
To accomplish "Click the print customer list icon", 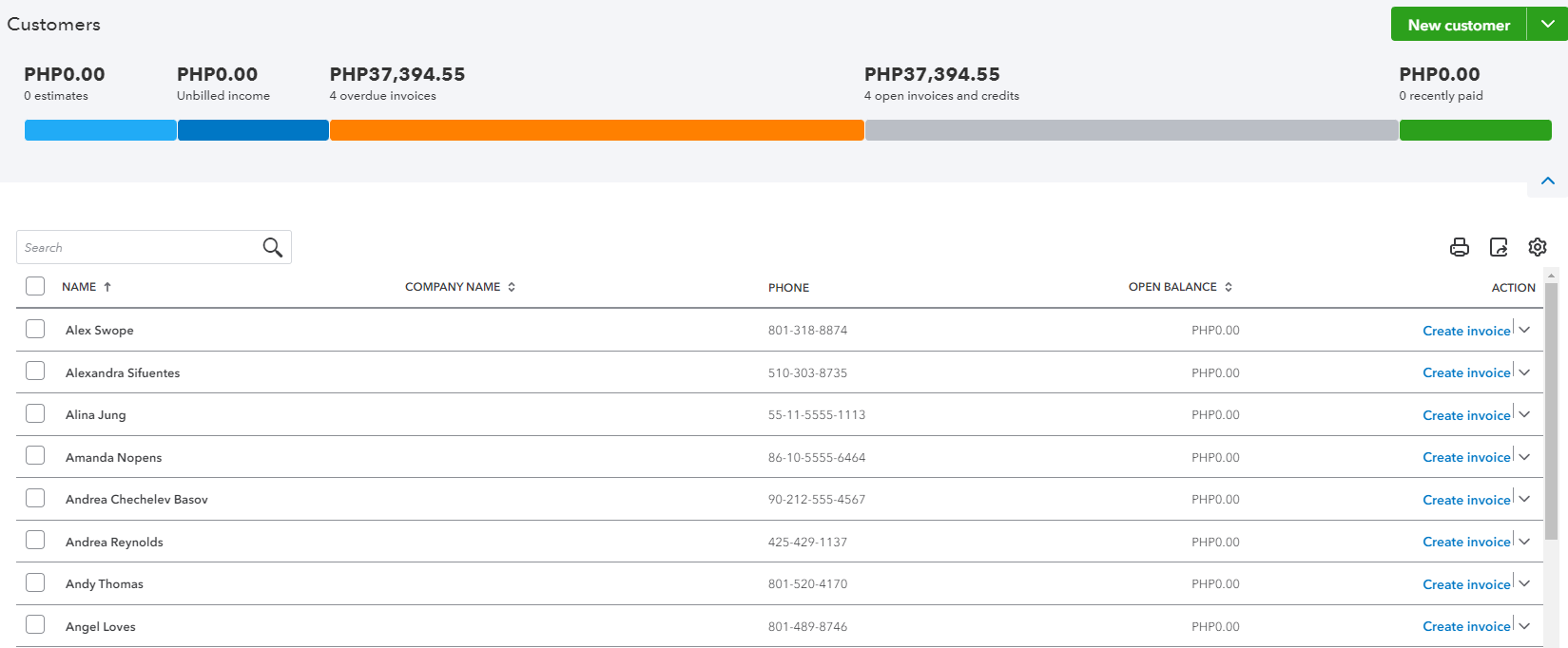I will coord(1459,247).
